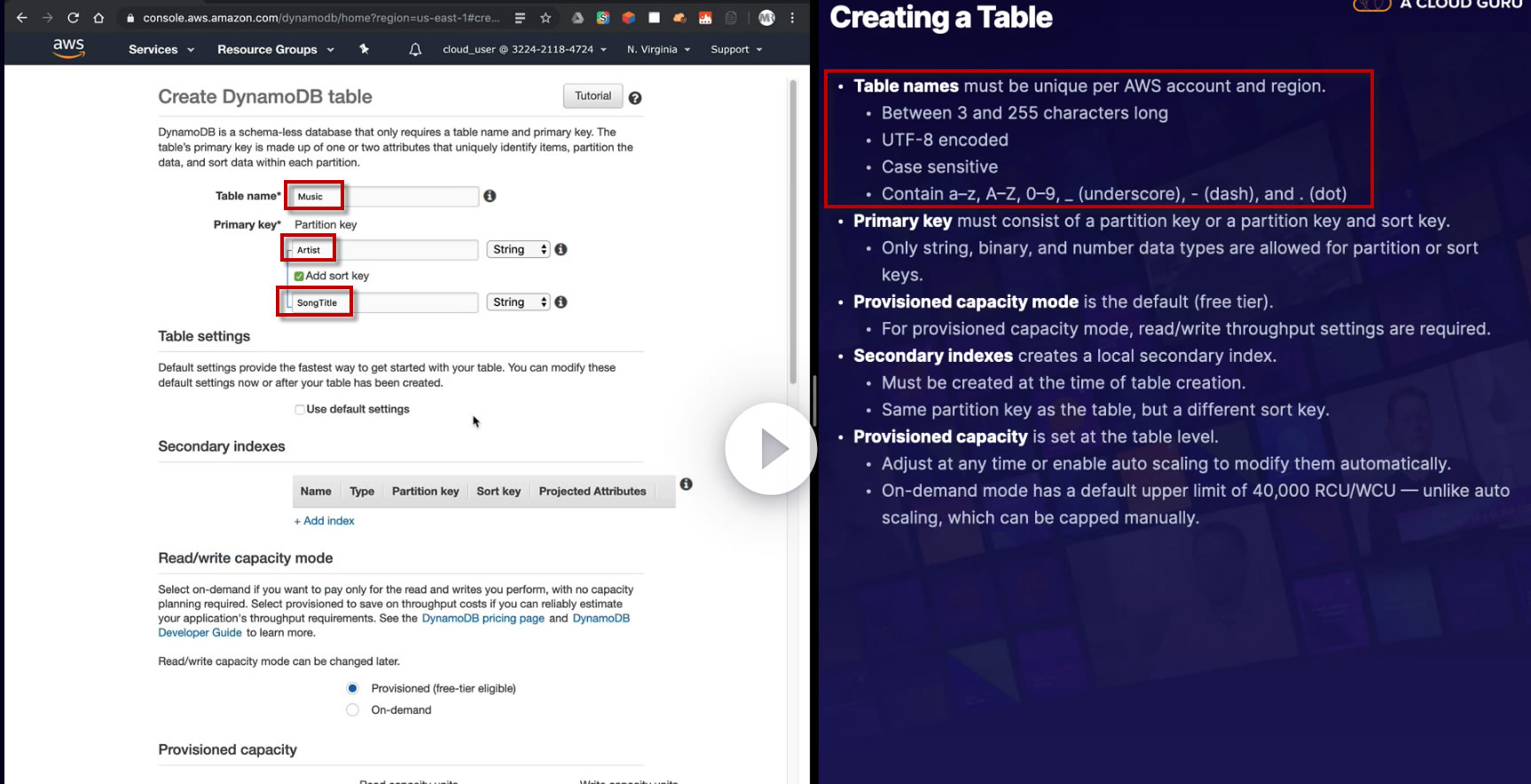
Task: Click the Projected Attributes column header
Action: pos(593,491)
